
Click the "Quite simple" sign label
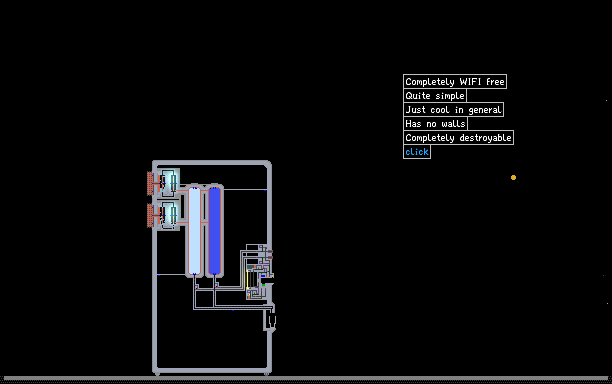tap(435, 96)
